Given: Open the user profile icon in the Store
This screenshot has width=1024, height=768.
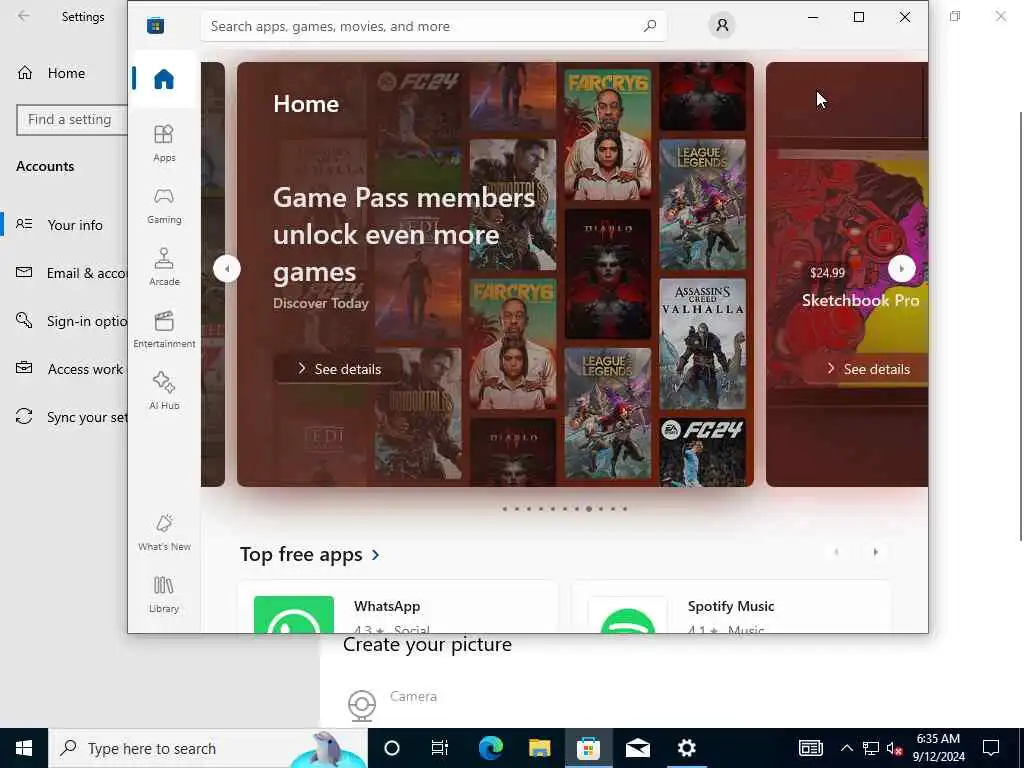Looking at the screenshot, I should [722, 25].
